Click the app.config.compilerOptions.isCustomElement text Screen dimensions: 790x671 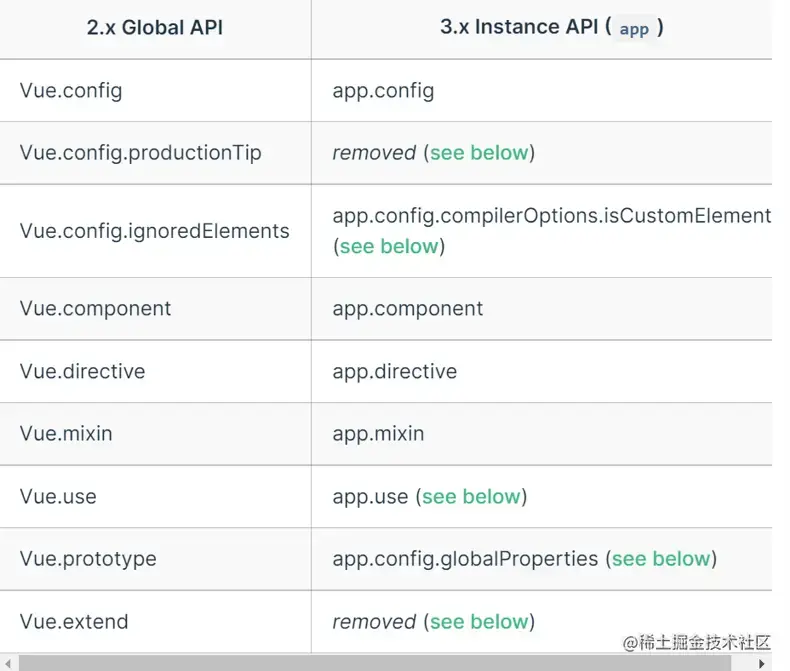click(551, 215)
